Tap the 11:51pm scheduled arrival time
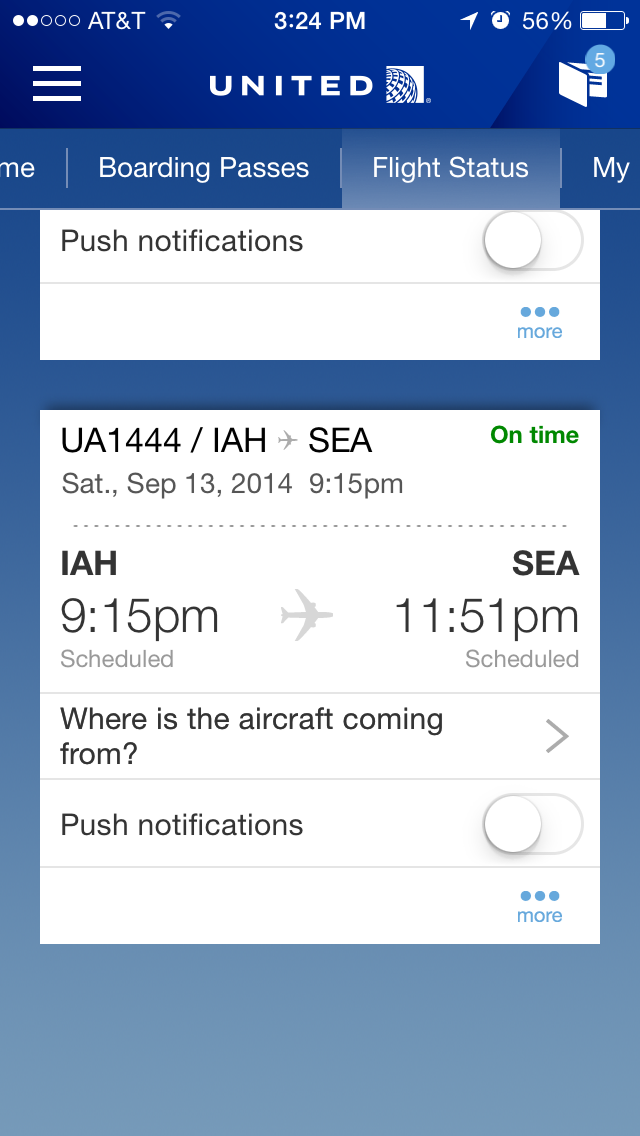640x1136 pixels. click(x=486, y=617)
